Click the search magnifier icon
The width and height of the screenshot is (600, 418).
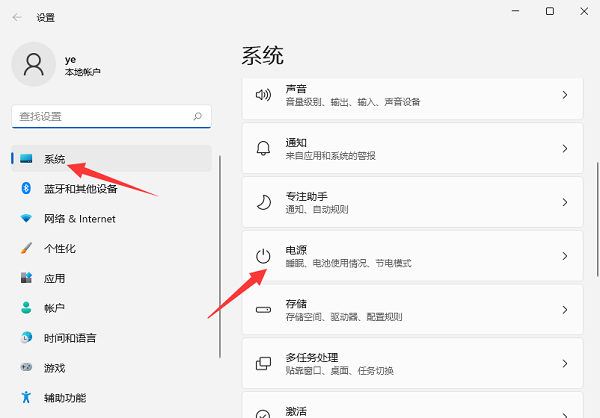point(199,117)
